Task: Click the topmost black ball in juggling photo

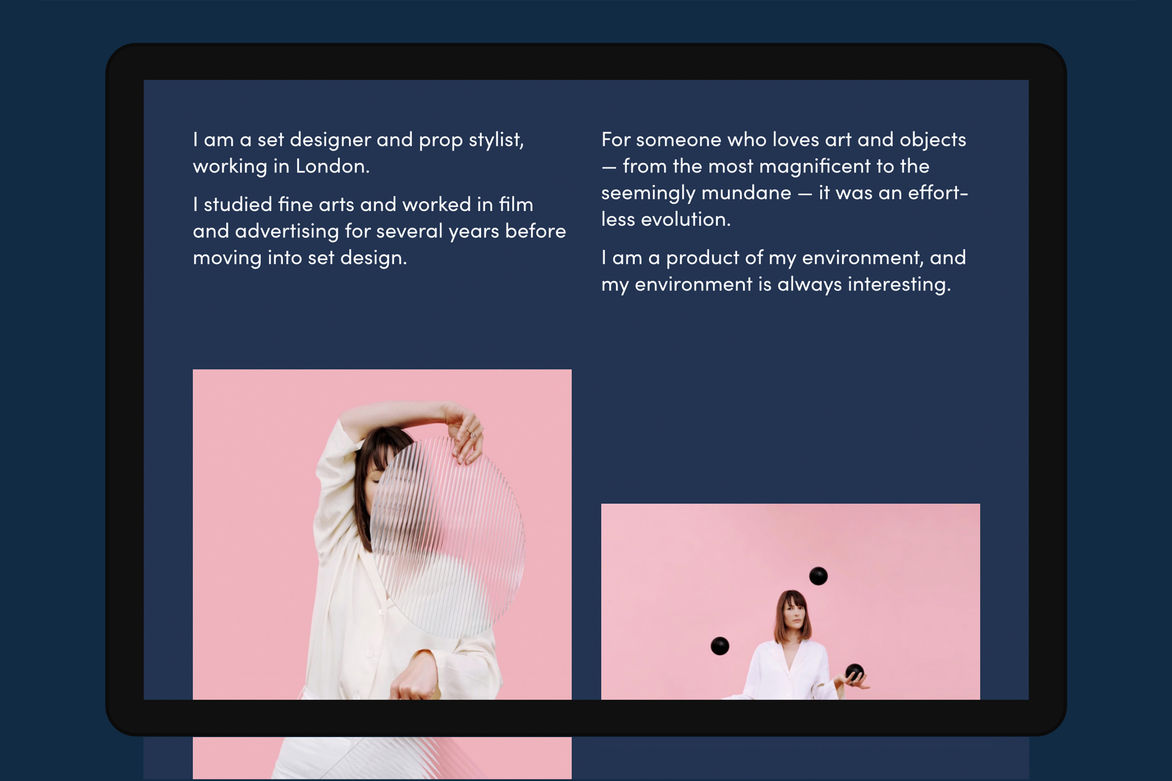Action: point(818,576)
